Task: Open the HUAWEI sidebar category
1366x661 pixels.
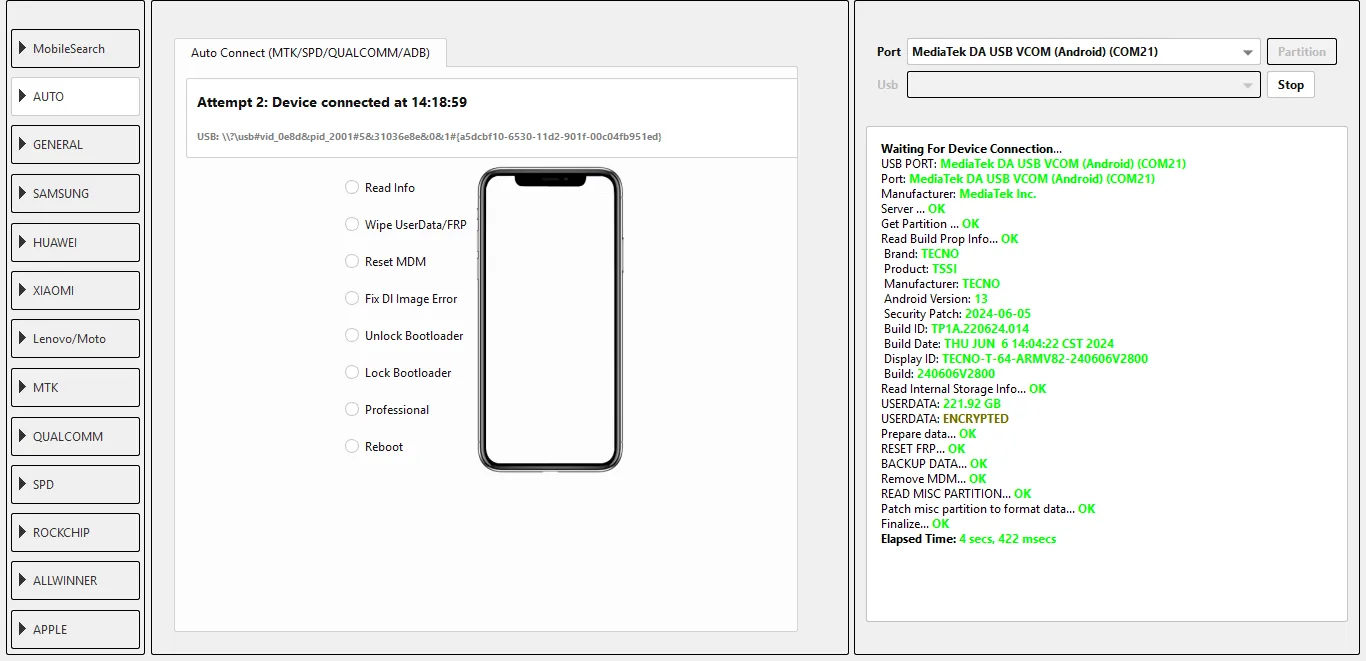Action: pos(75,242)
